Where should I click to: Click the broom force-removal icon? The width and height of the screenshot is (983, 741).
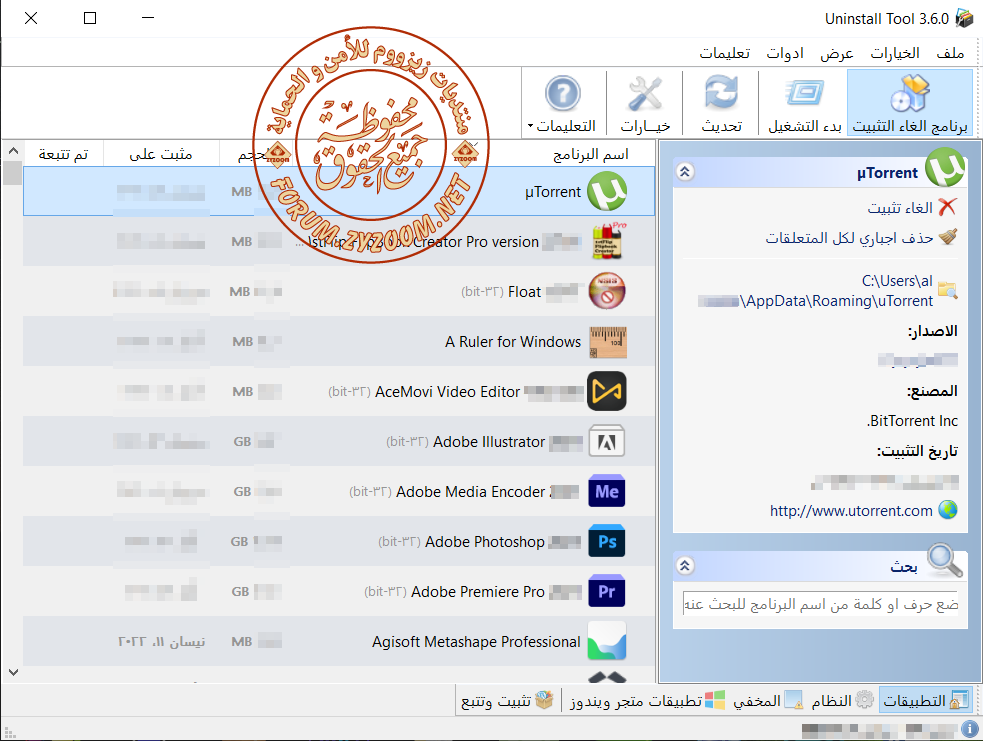coord(947,237)
